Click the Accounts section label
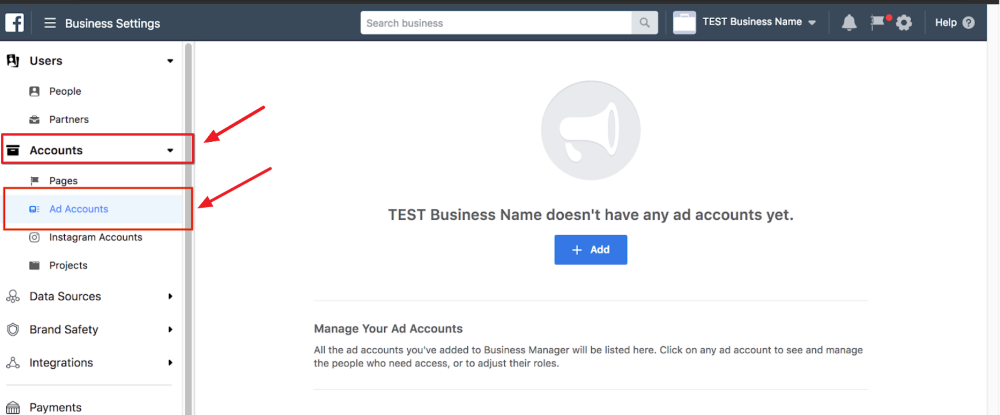This screenshot has width=1000, height=415. (56, 150)
